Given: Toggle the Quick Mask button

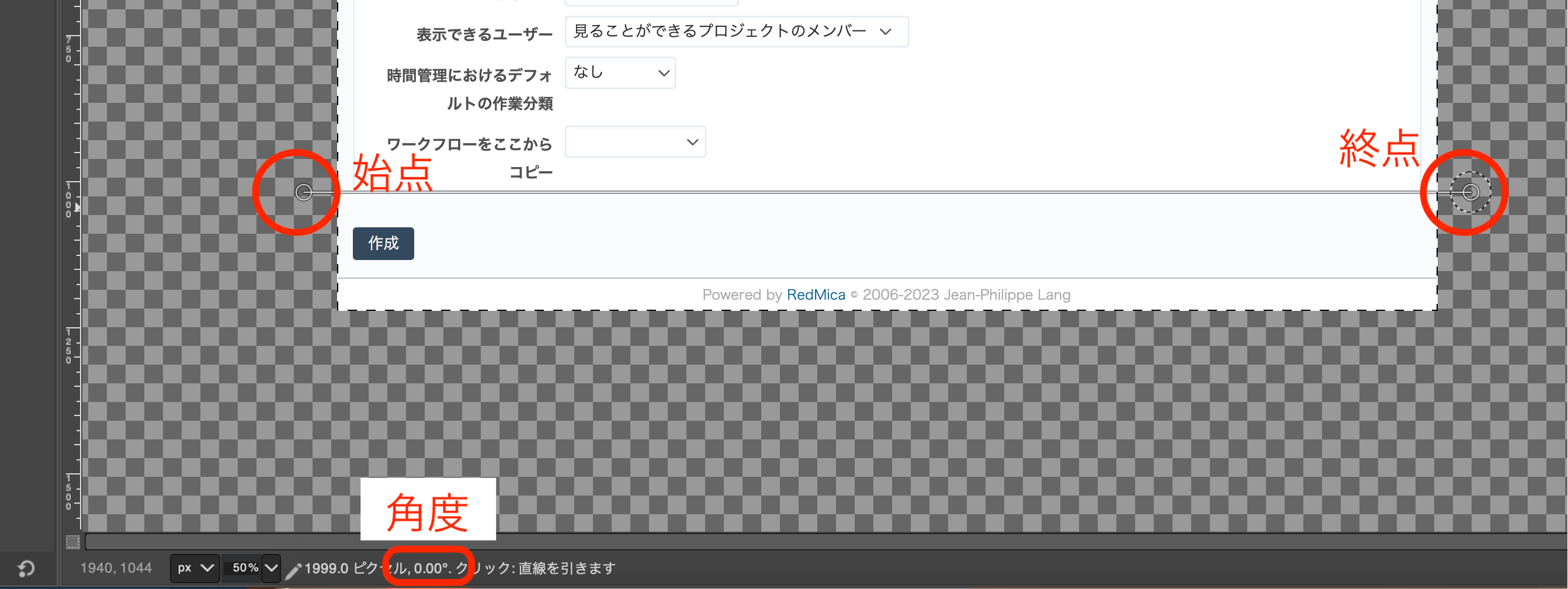Looking at the screenshot, I should [72, 542].
